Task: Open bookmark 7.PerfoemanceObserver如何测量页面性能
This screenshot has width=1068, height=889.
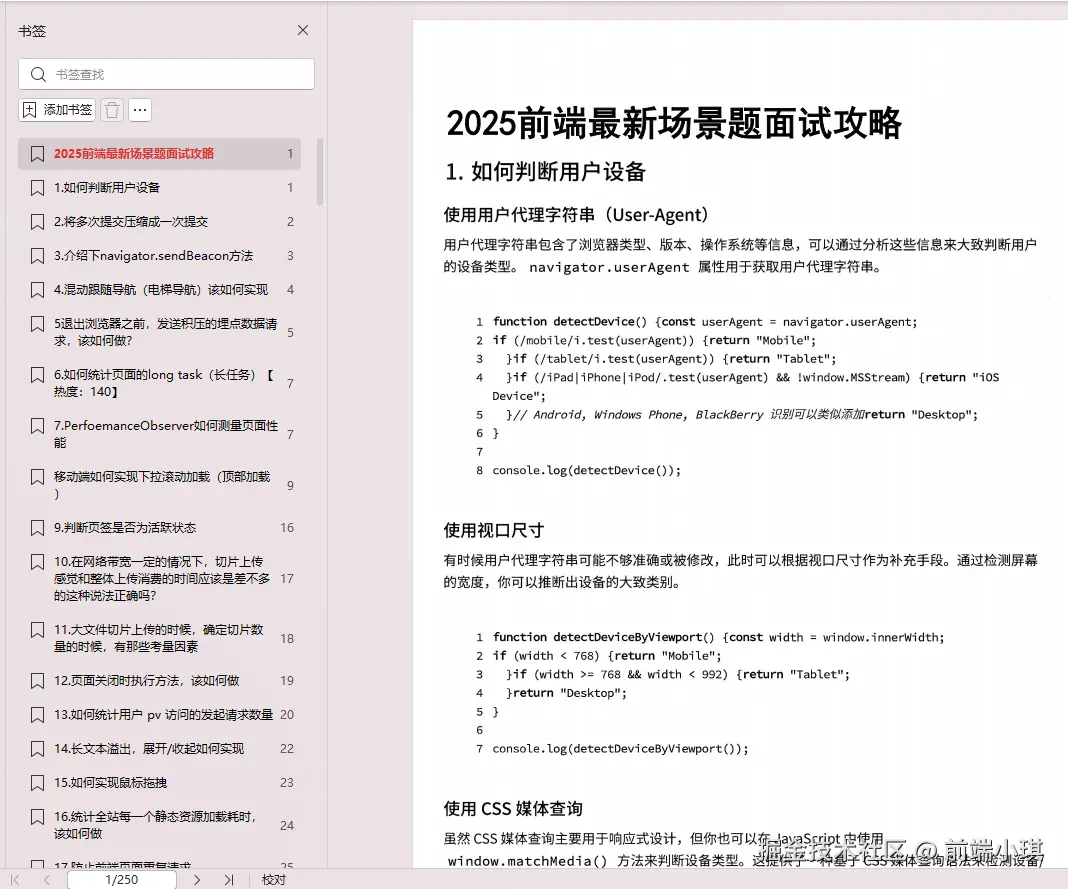Action: 159,434
